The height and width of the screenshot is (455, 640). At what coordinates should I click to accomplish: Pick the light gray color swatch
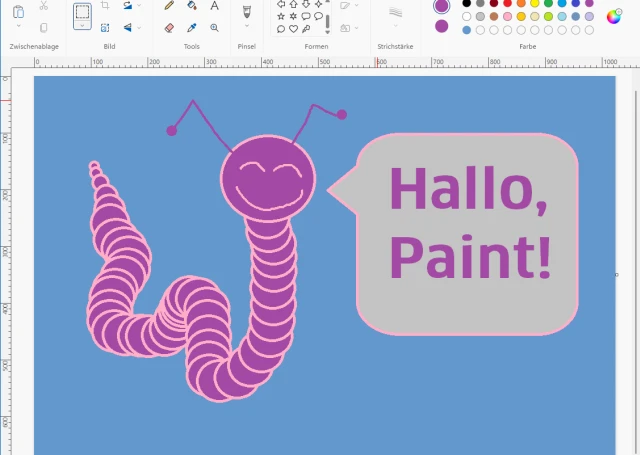(x=480, y=16)
